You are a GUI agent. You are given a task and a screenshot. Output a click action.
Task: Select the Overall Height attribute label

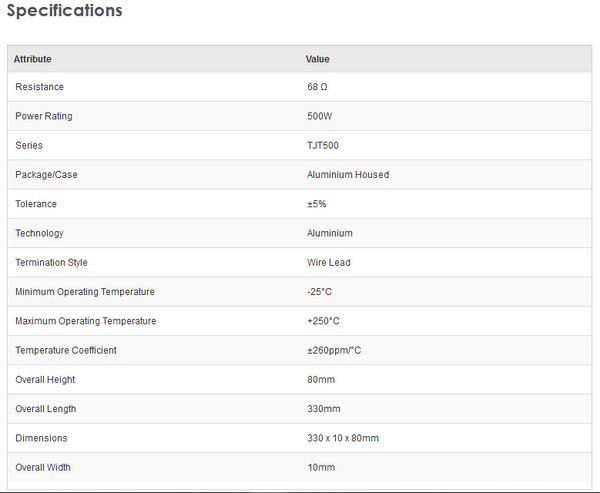click(x=45, y=380)
